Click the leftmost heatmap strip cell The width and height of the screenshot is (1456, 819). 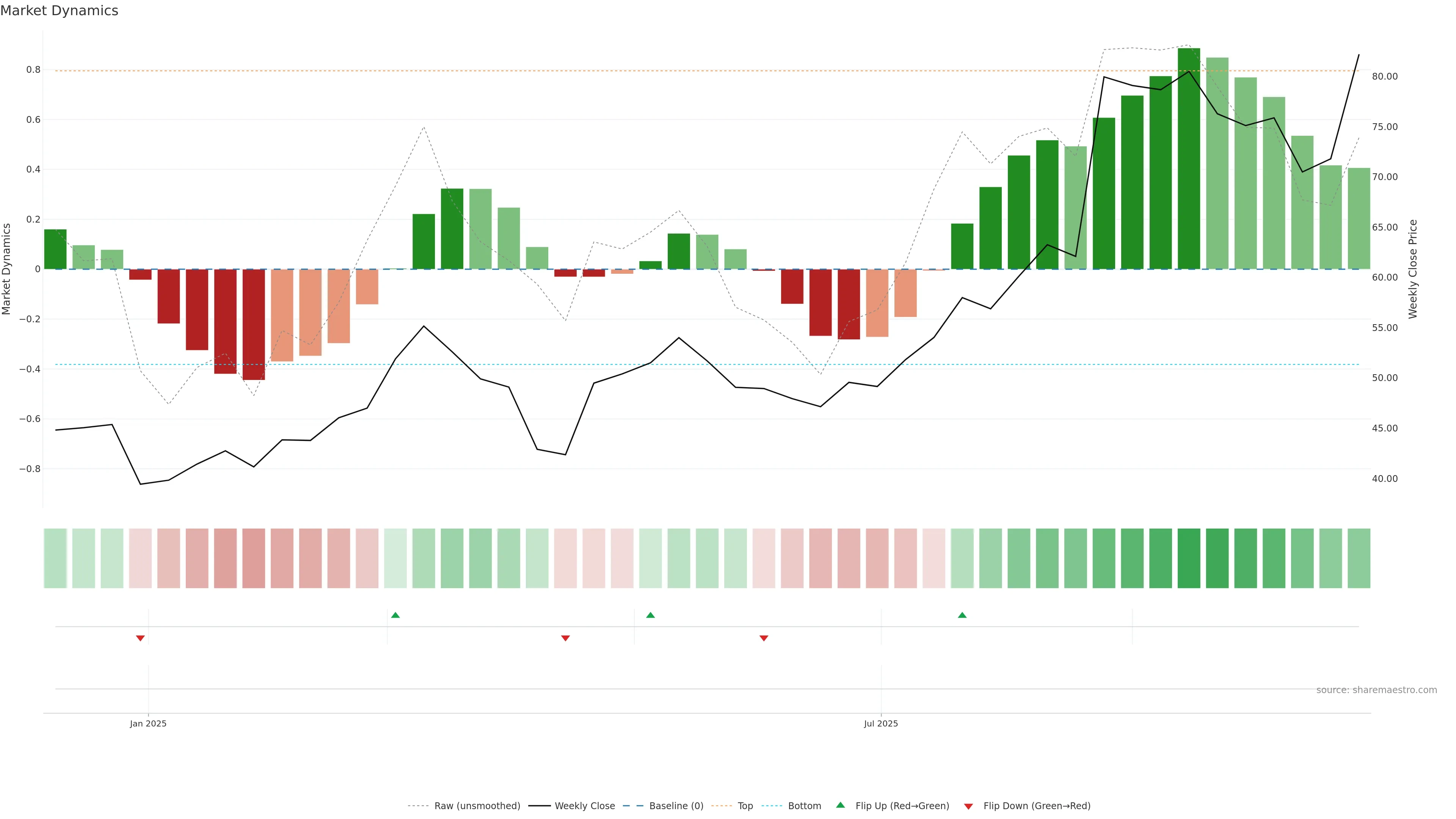(x=55, y=559)
